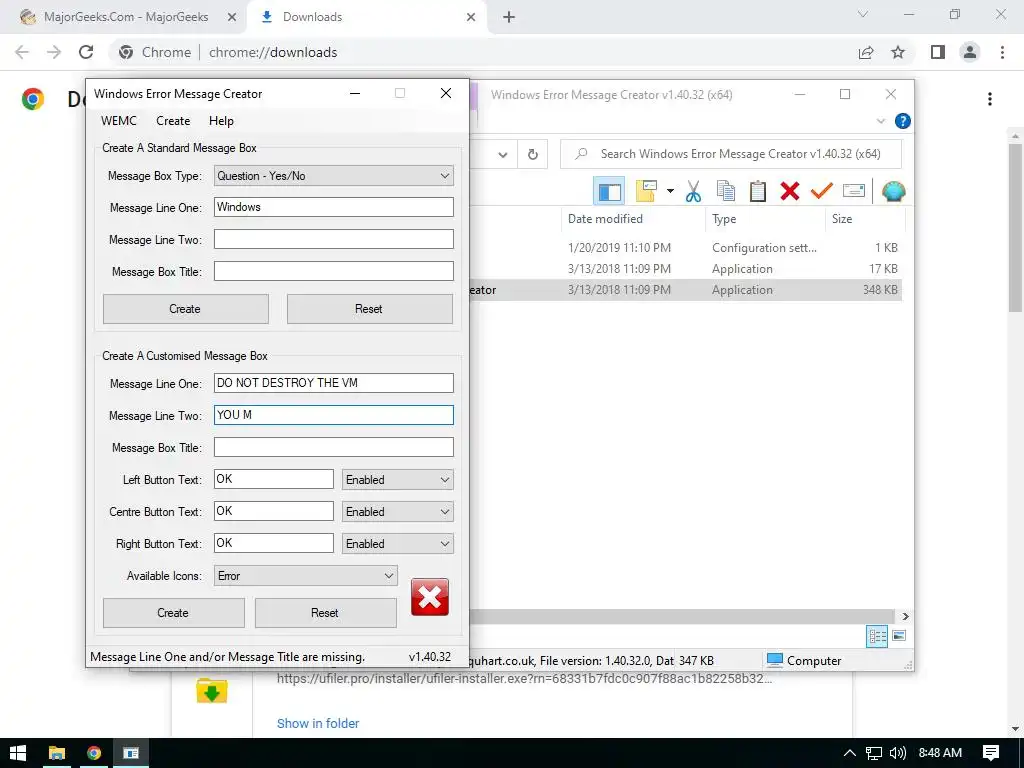Switch to MajorGeeks.Com tab
Screen dimensions: 1024x768
pos(124,17)
